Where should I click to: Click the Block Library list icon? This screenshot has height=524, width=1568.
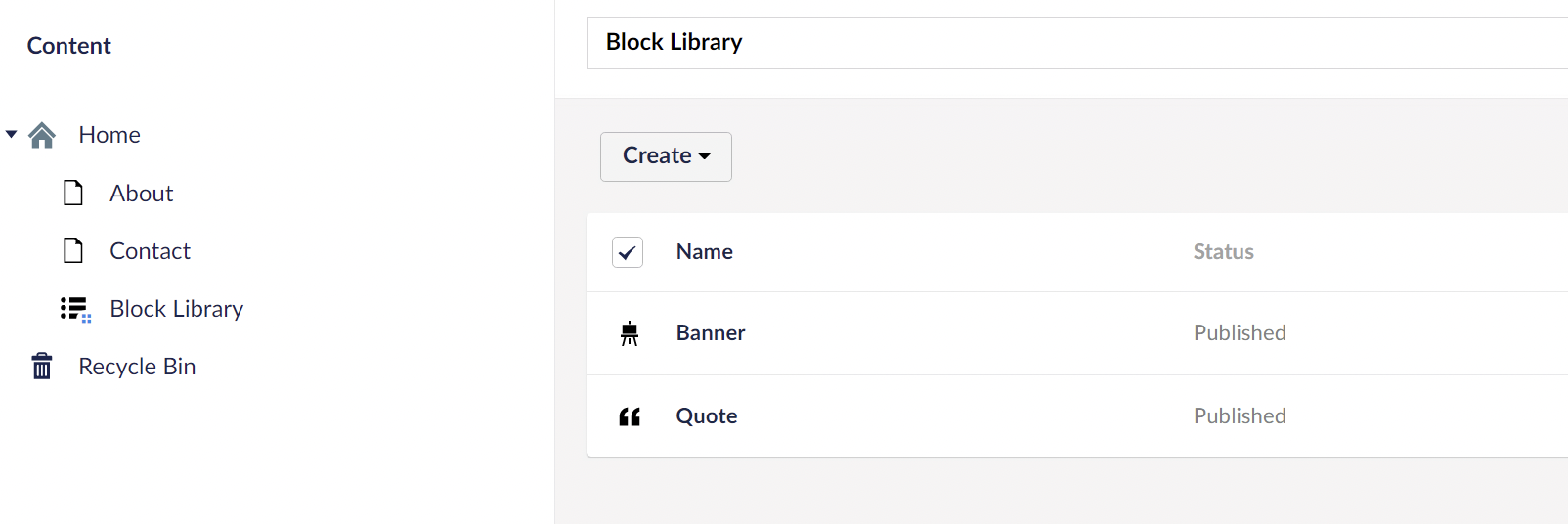tap(75, 309)
